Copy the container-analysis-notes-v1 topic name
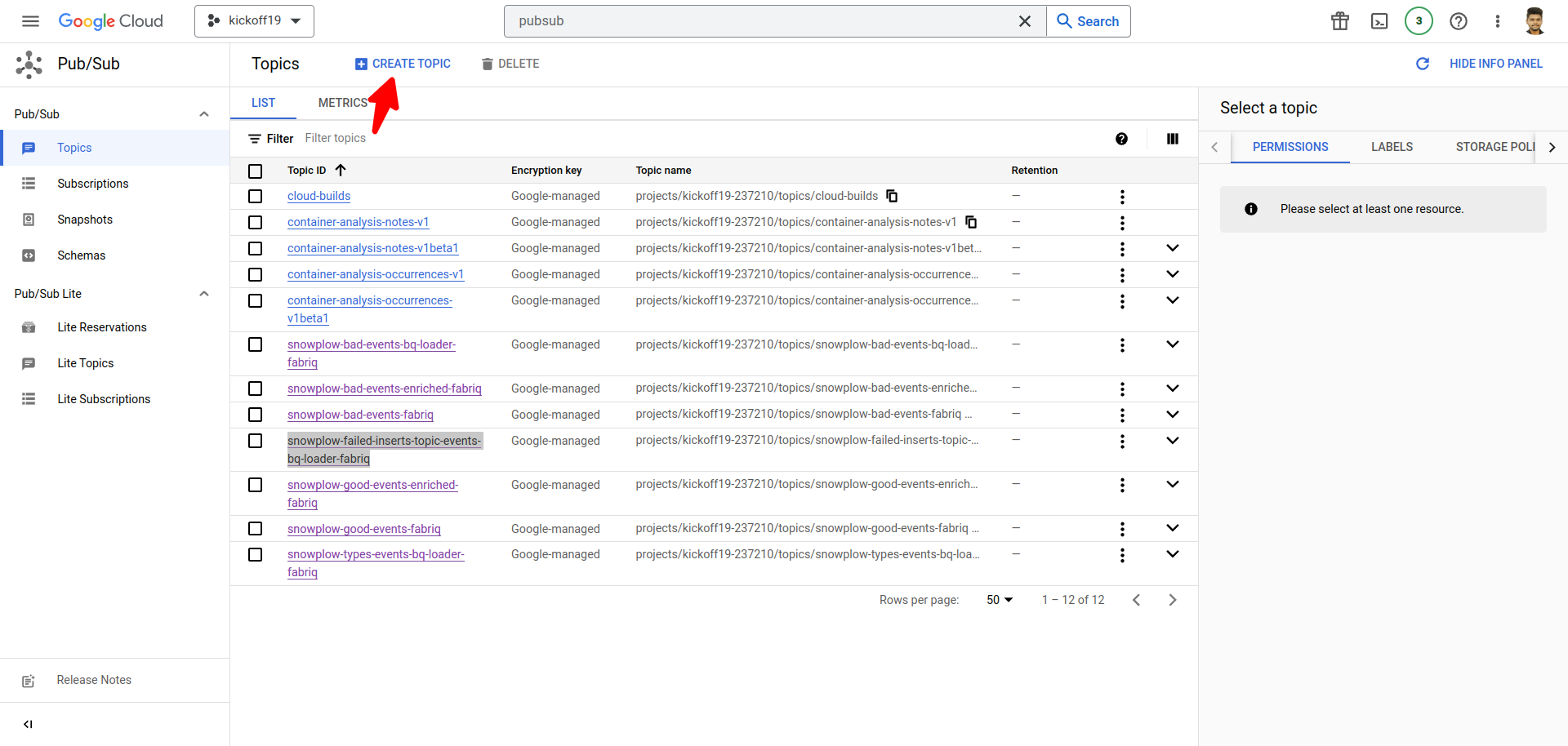This screenshot has width=1568, height=746. coord(971,222)
